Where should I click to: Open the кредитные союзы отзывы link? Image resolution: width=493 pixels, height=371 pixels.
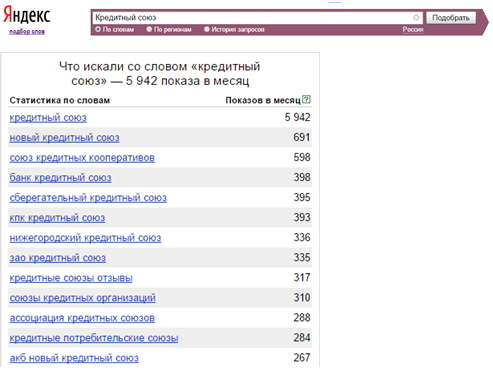(x=71, y=278)
